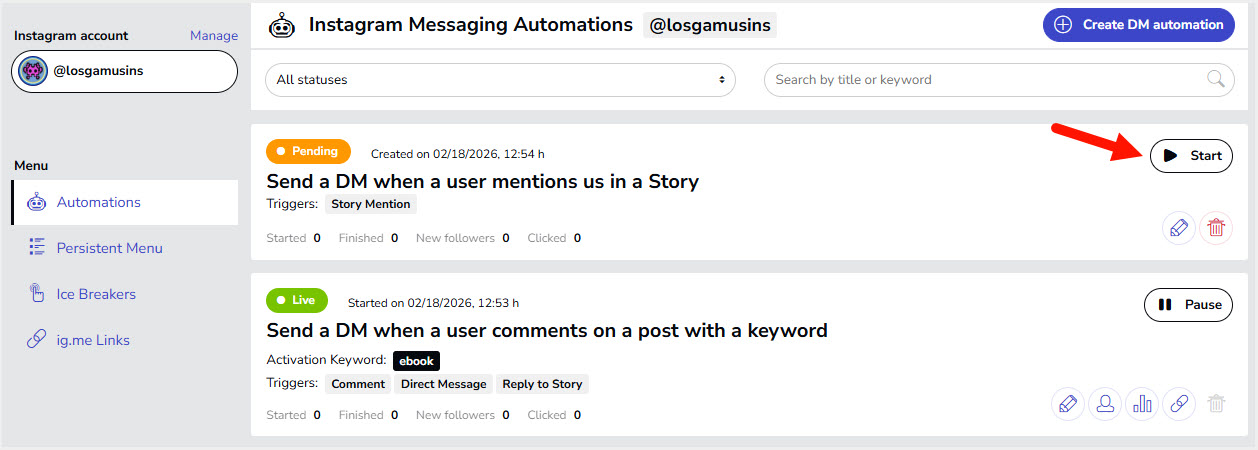Open the @losgamusins account selector
The image size is (1258, 450).
pyautogui.click(x=125, y=72)
